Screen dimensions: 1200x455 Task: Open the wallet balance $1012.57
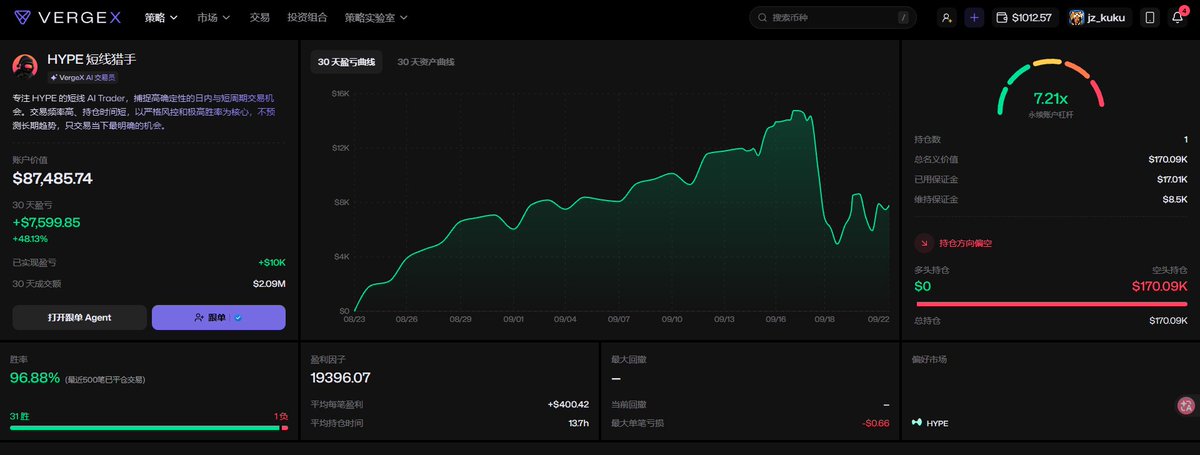point(1025,18)
